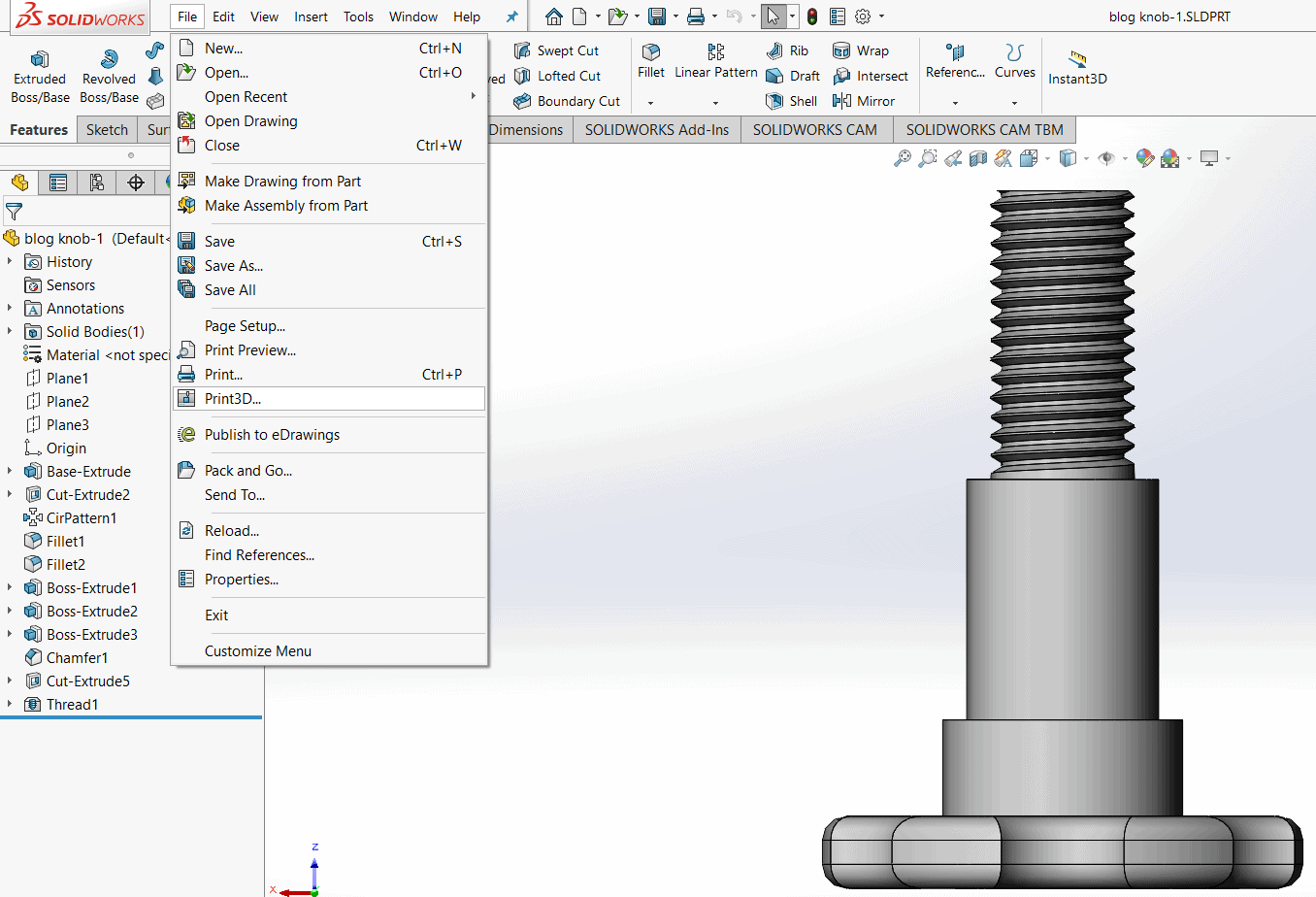The image size is (1316, 897).
Task: Switch to SOLIDWORKS CAM TBM tab
Action: point(984,129)
